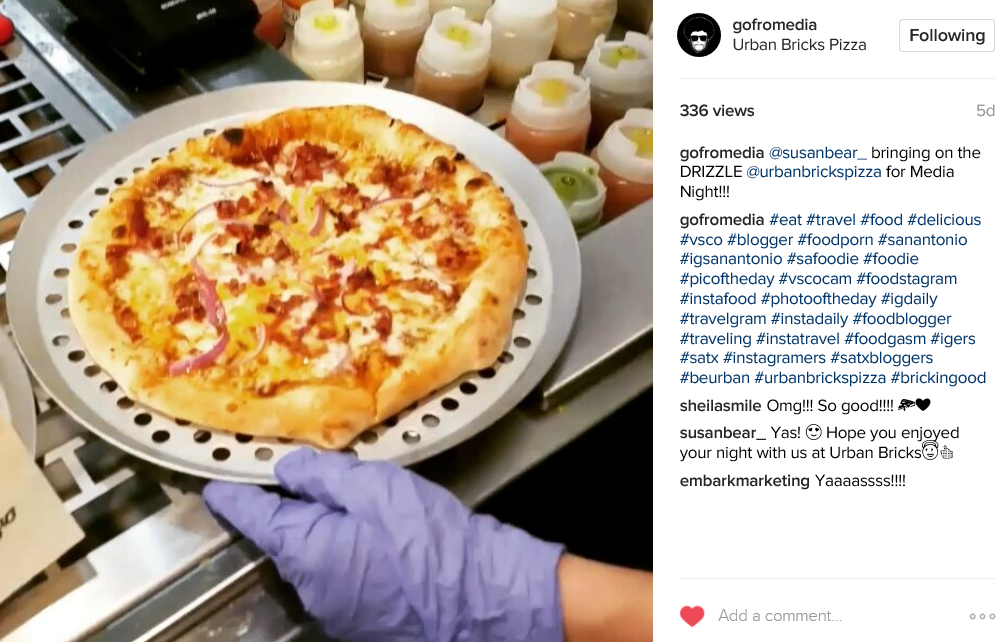The height and width of the screenshot is (642, 1002).
Task: Open the #eat hashtag
Action: click(x=785, y=220)
